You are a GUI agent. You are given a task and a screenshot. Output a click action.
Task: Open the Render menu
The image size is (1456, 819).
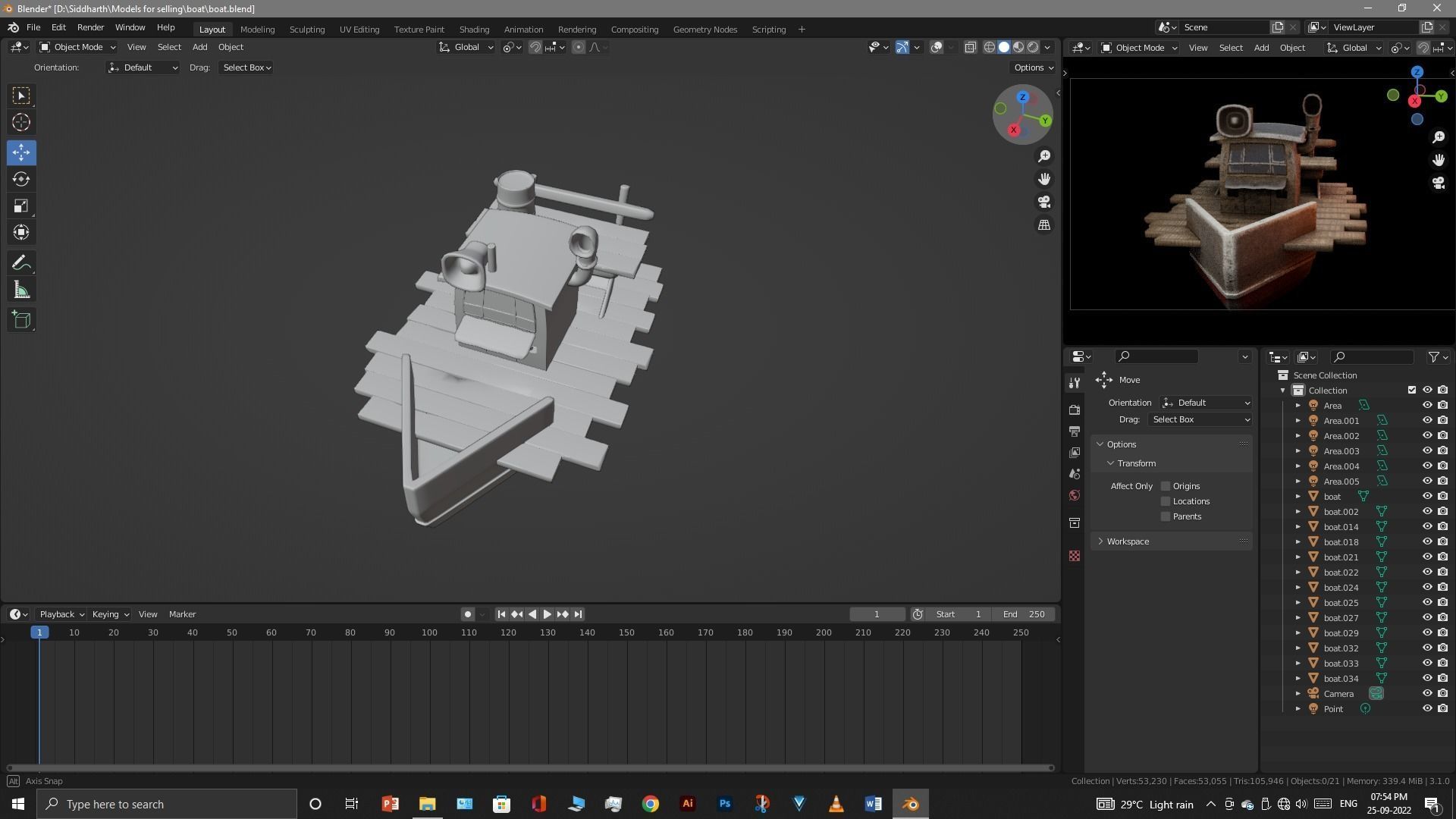(90, 27)
